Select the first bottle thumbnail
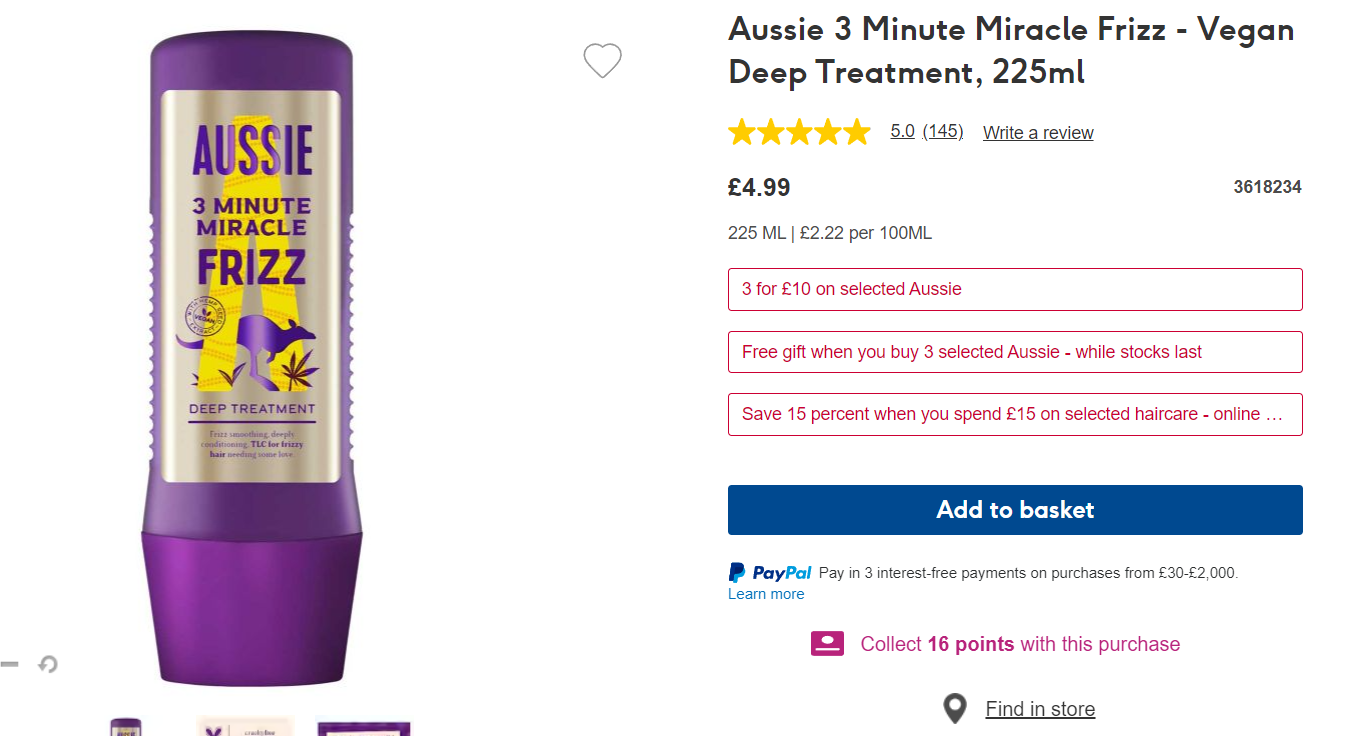 (126, 727)
